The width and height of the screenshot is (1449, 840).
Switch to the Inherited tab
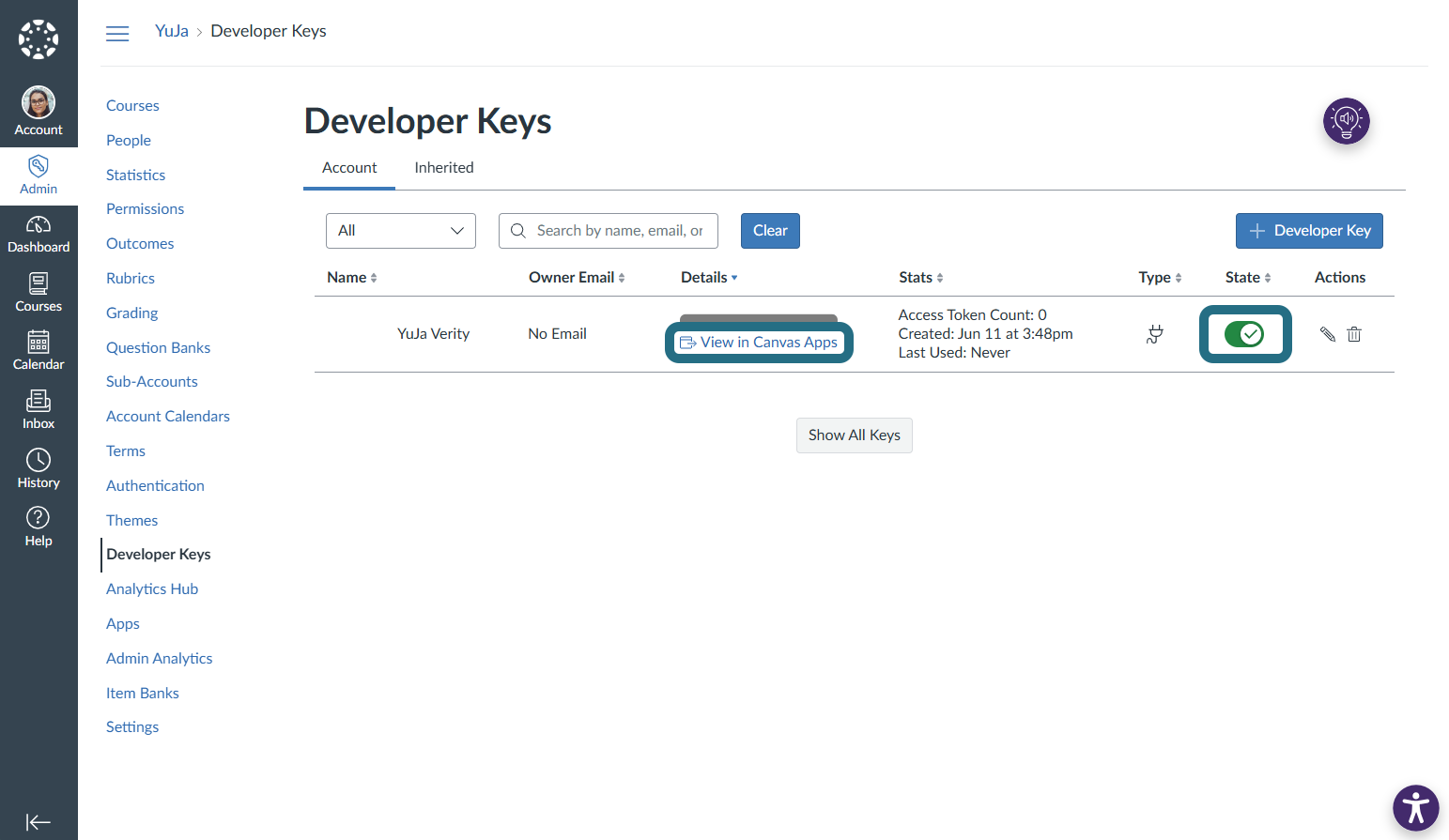[x=444, y=168]
